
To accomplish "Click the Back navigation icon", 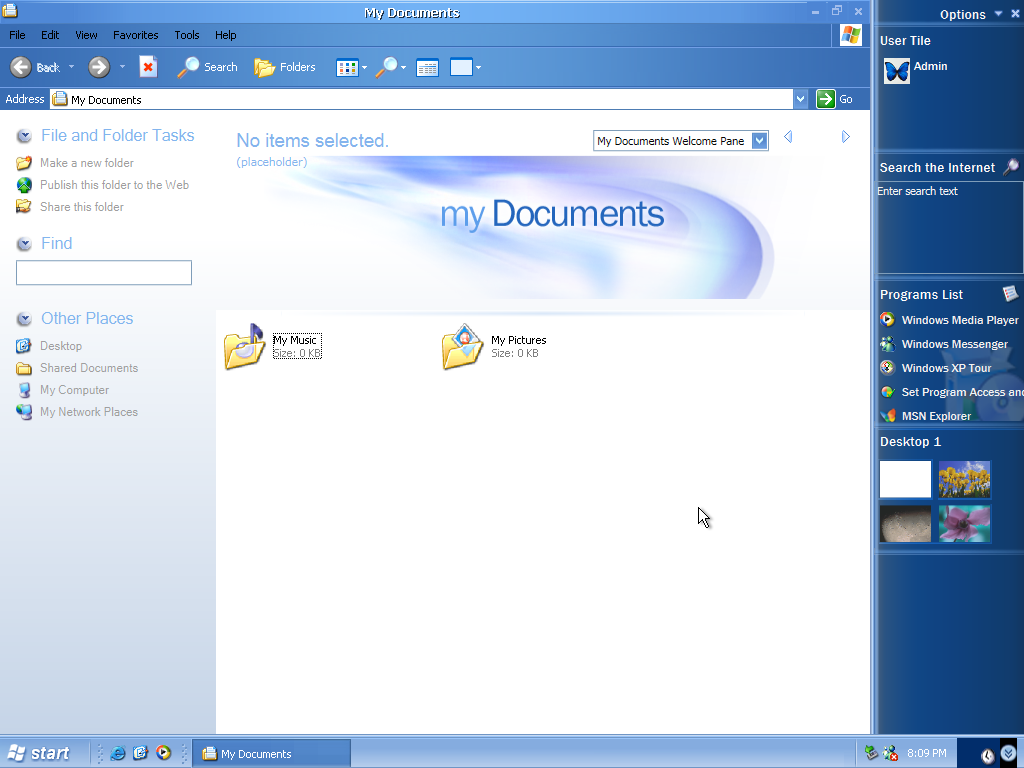I will pos(22,66).
